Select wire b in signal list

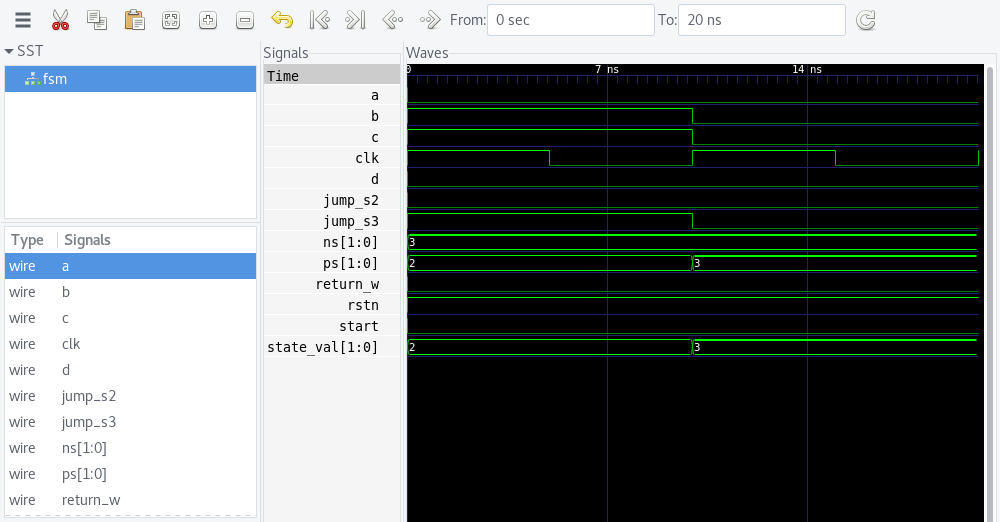click(130, 292)
